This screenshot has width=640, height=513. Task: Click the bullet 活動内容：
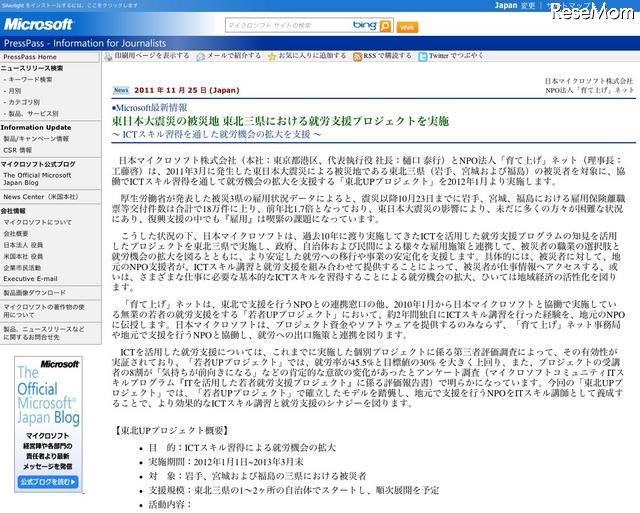coord(170,504)
